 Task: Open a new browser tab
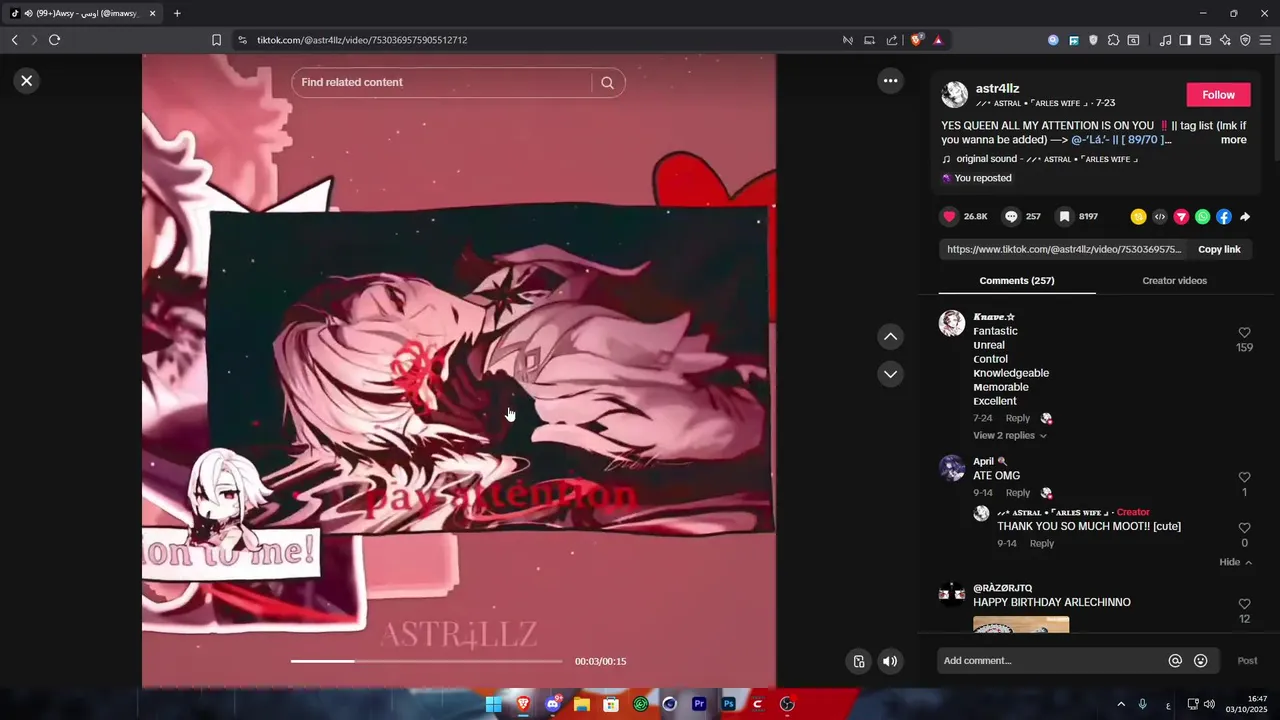click(x=177, y=13)
